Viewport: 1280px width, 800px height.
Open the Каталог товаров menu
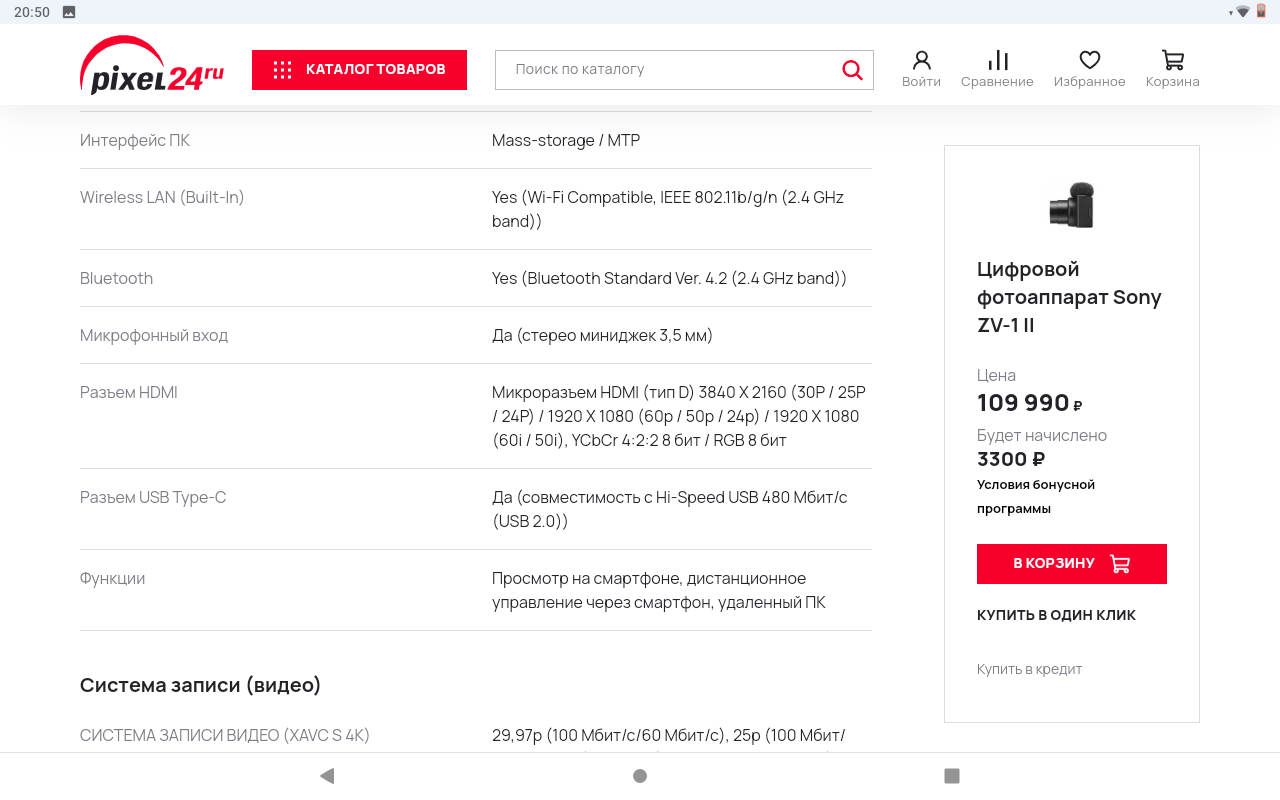tap(359, 70)
